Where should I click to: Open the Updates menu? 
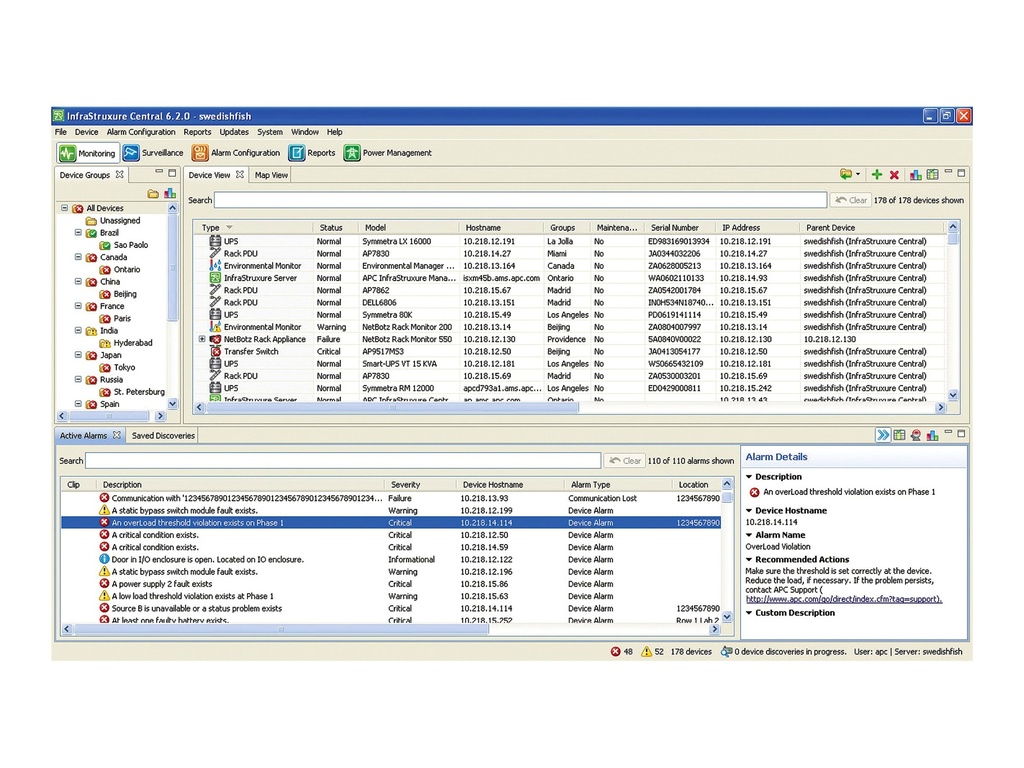(x=234, y=131)
